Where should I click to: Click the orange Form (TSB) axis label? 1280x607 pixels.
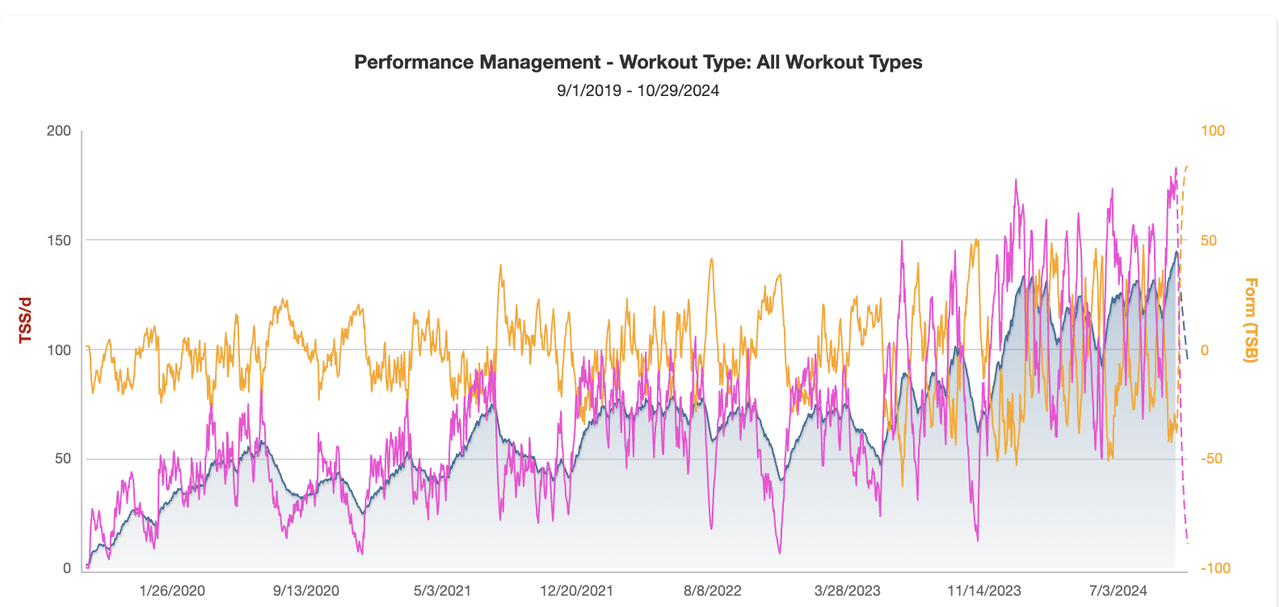[1249, 320]
